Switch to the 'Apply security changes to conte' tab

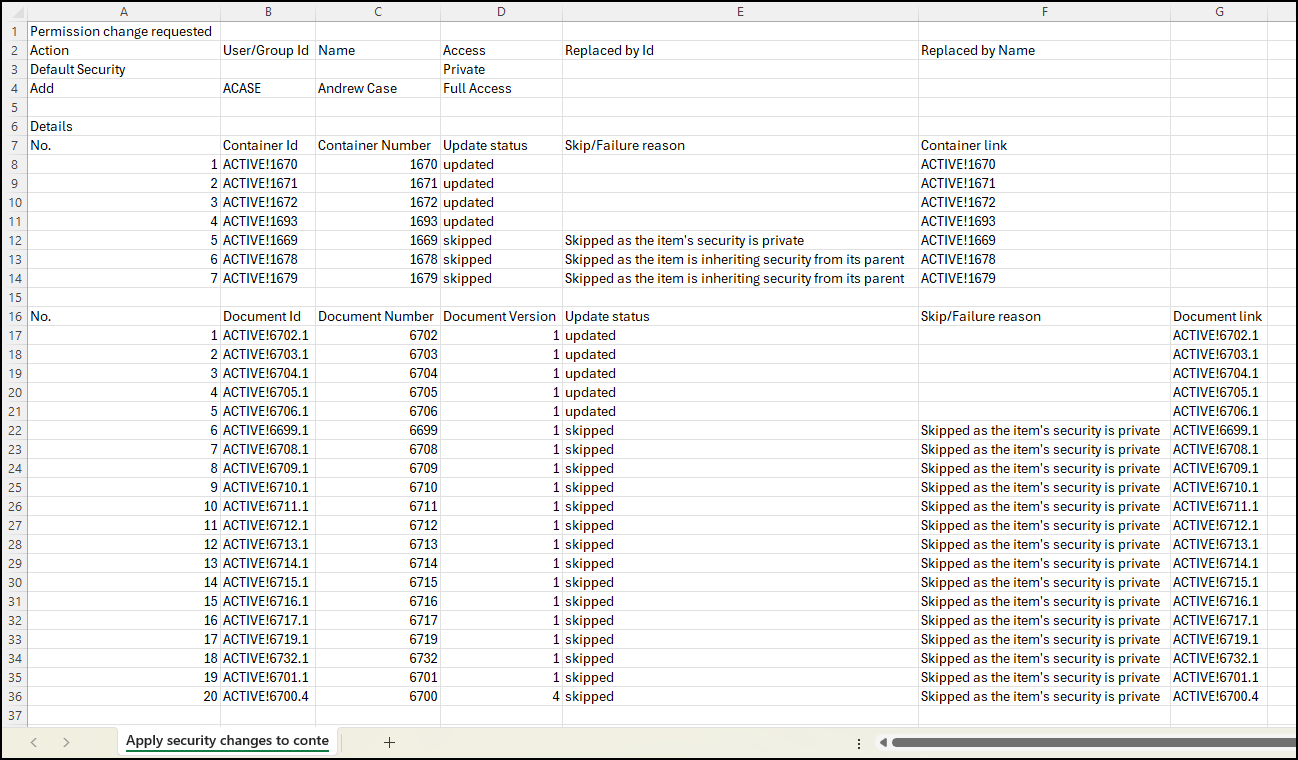[226, 742]
